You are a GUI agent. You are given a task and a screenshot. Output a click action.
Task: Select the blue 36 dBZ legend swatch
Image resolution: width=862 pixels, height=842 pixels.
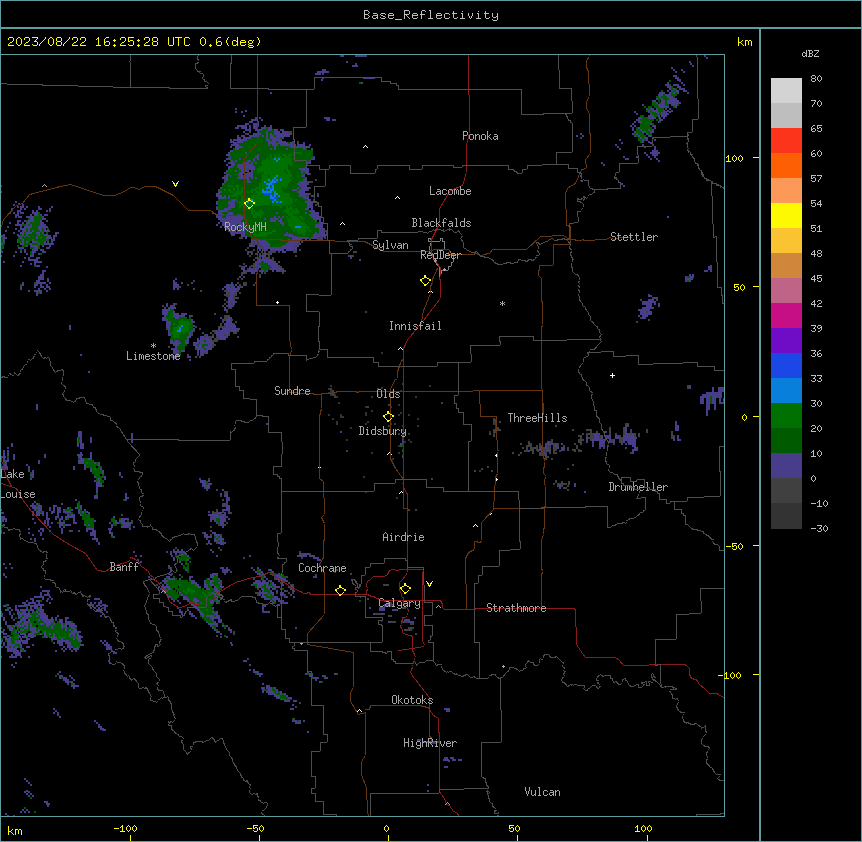coord(786,365)
